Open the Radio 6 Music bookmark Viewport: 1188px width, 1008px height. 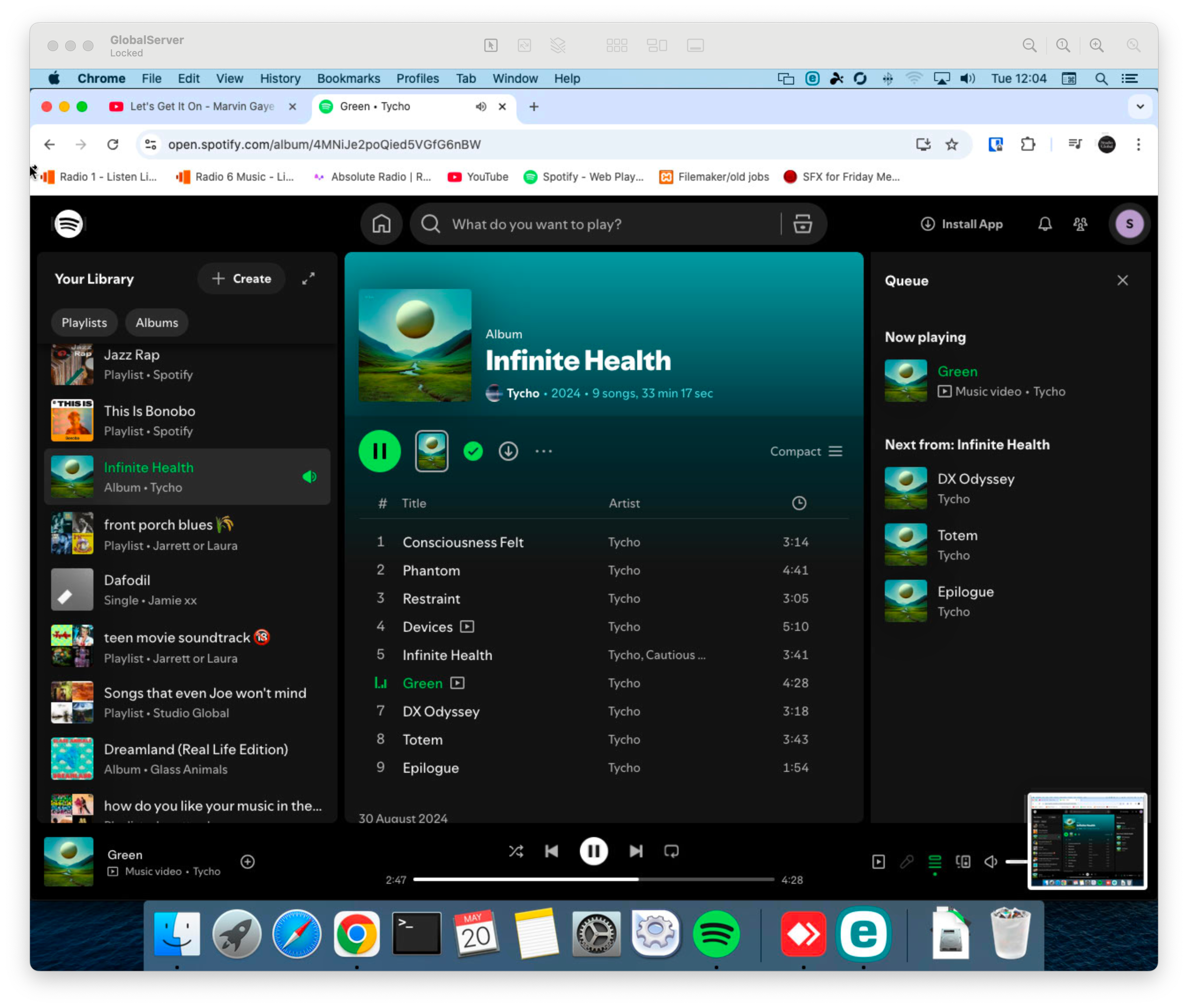point(235,177)
